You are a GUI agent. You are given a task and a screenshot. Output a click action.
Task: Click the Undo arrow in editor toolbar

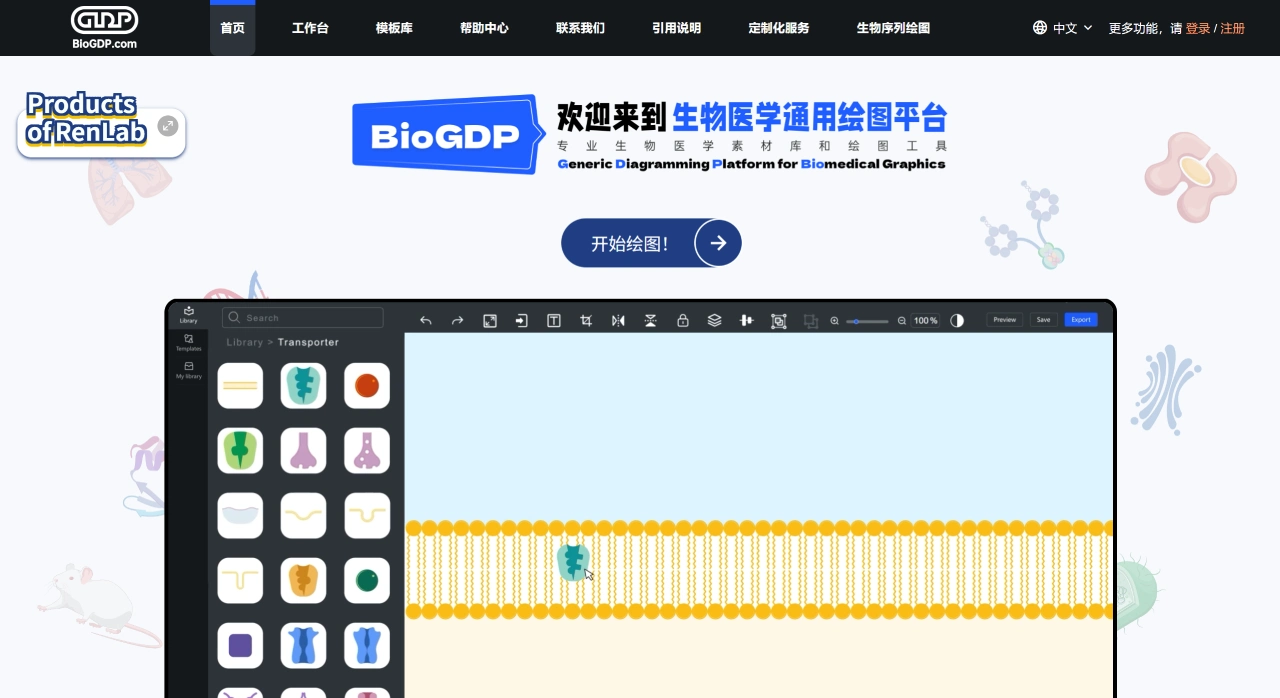[x=426, y=321]
